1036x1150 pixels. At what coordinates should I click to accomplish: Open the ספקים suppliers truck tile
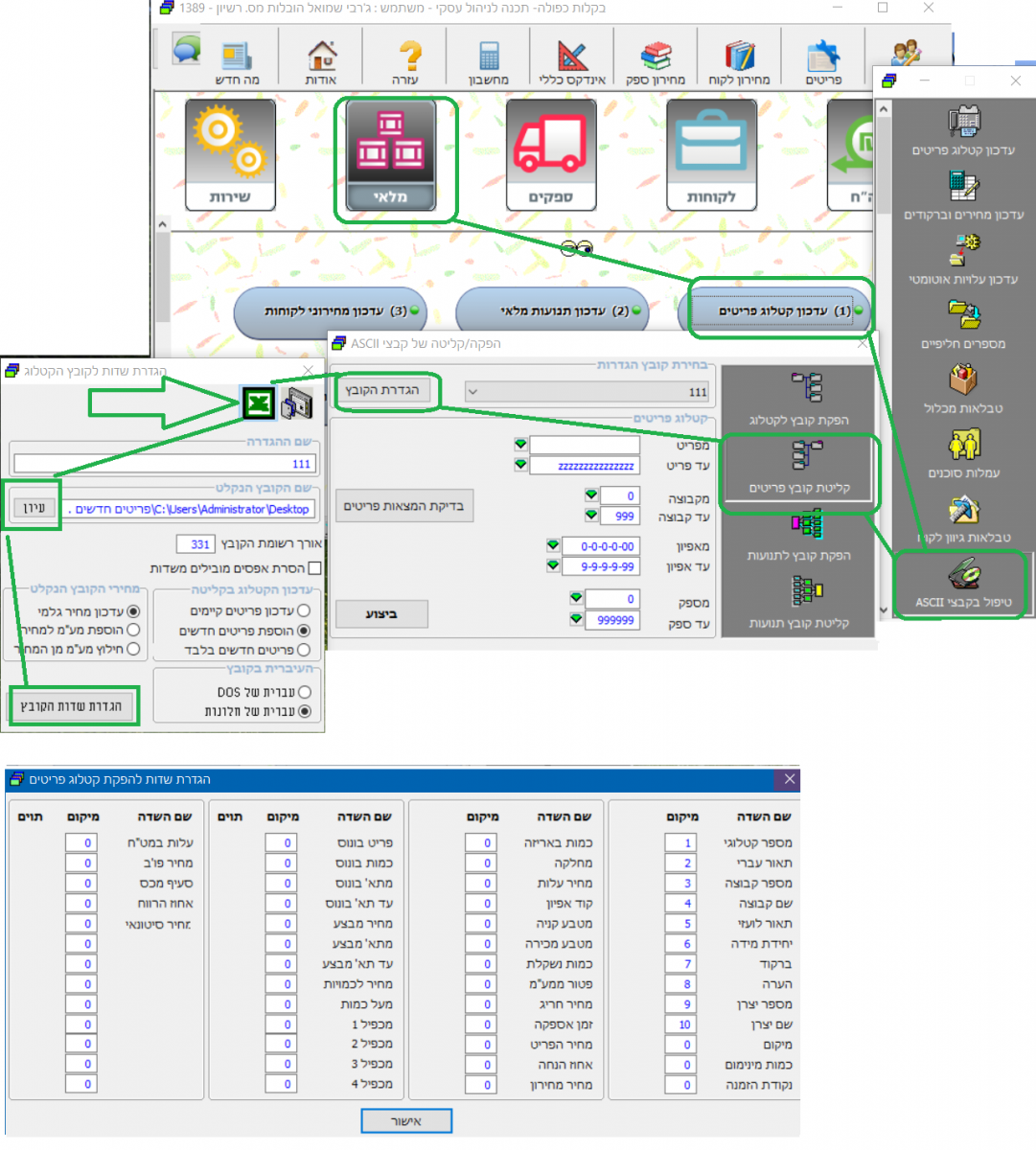click(551, 154)
